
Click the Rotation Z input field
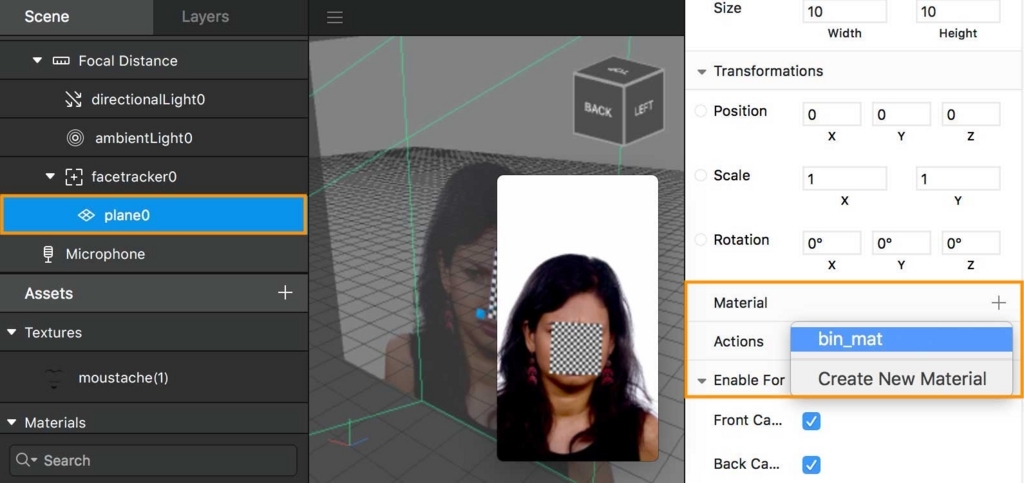coord(970,243)
